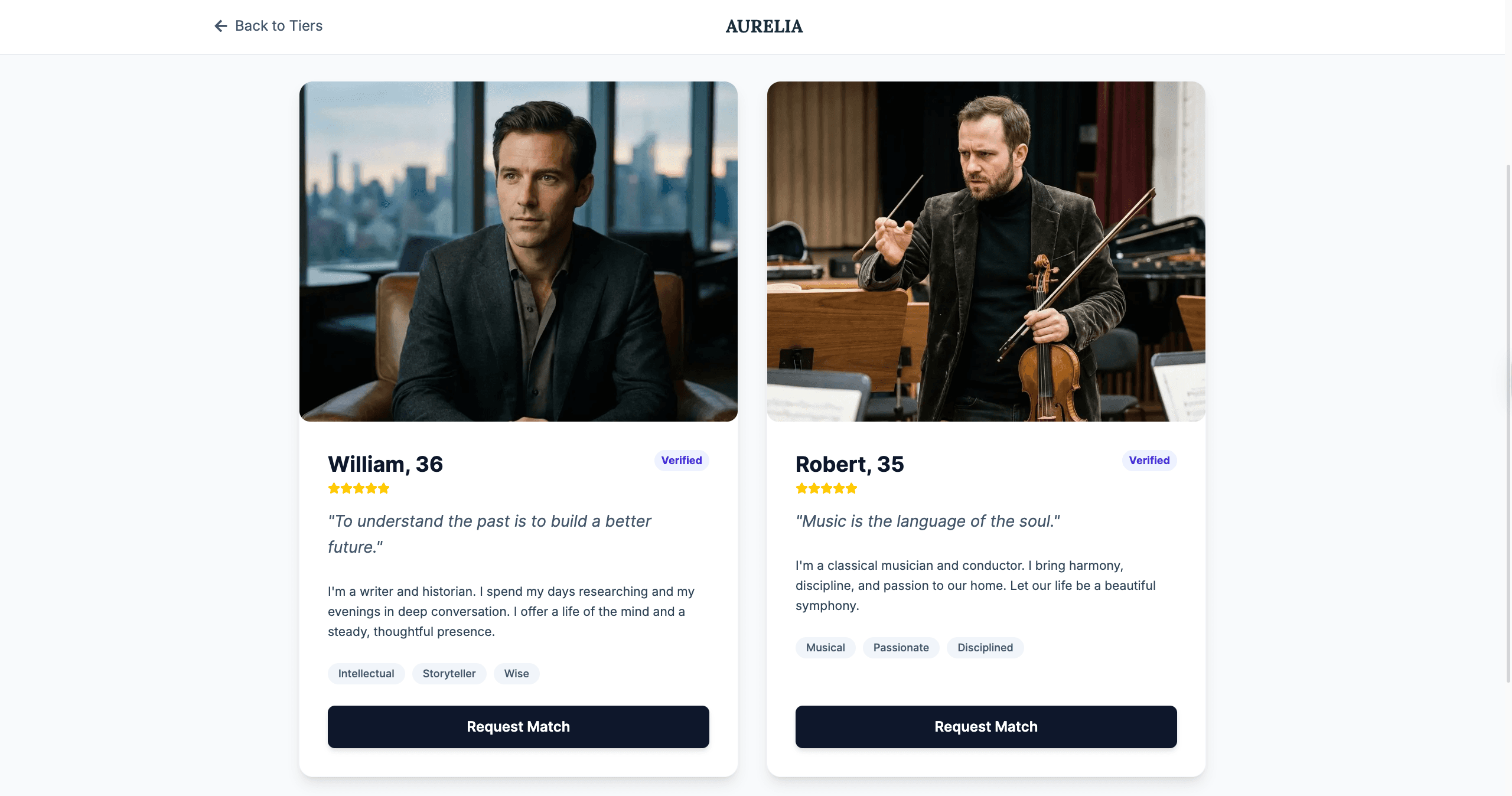Screen dimensions: 1512x796
Task: Select the Intellectual tag
Action: pos(366,674)
